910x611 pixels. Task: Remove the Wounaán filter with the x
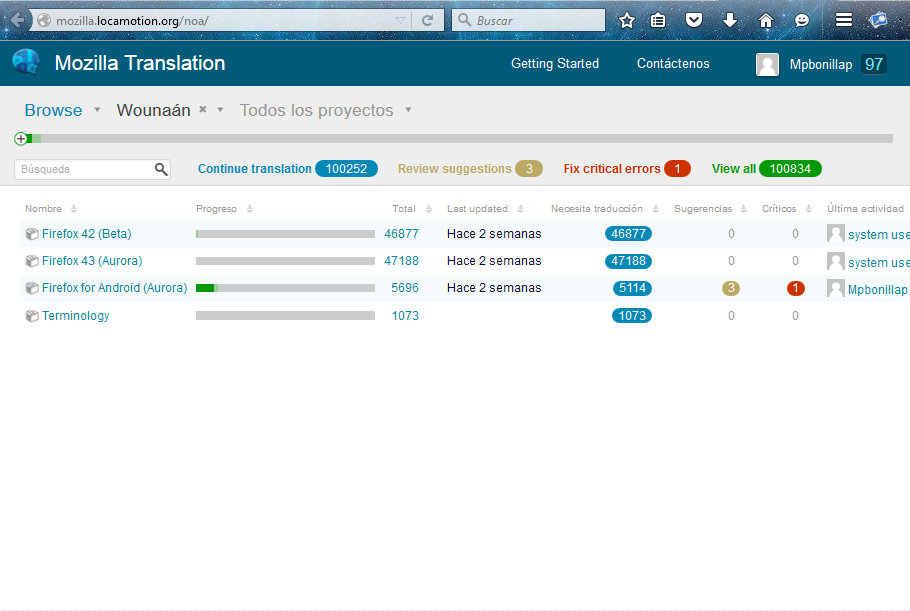click(x=203, y=109)
